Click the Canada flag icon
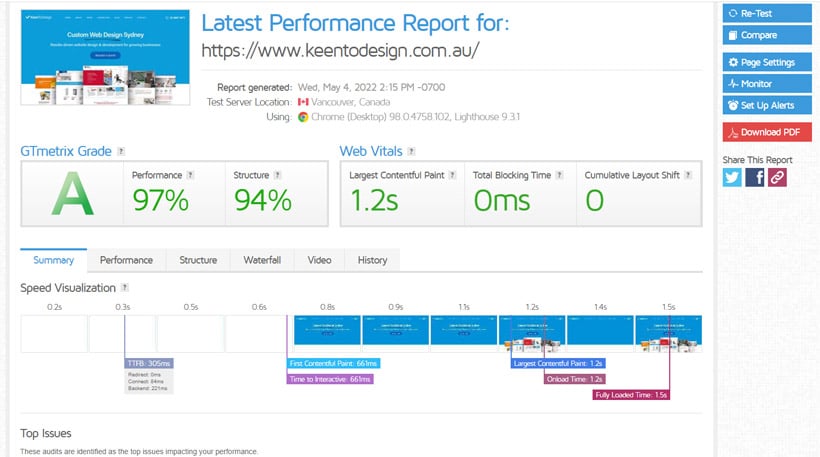Viewport: 820px width, 457px height. (x=303, y=102)
